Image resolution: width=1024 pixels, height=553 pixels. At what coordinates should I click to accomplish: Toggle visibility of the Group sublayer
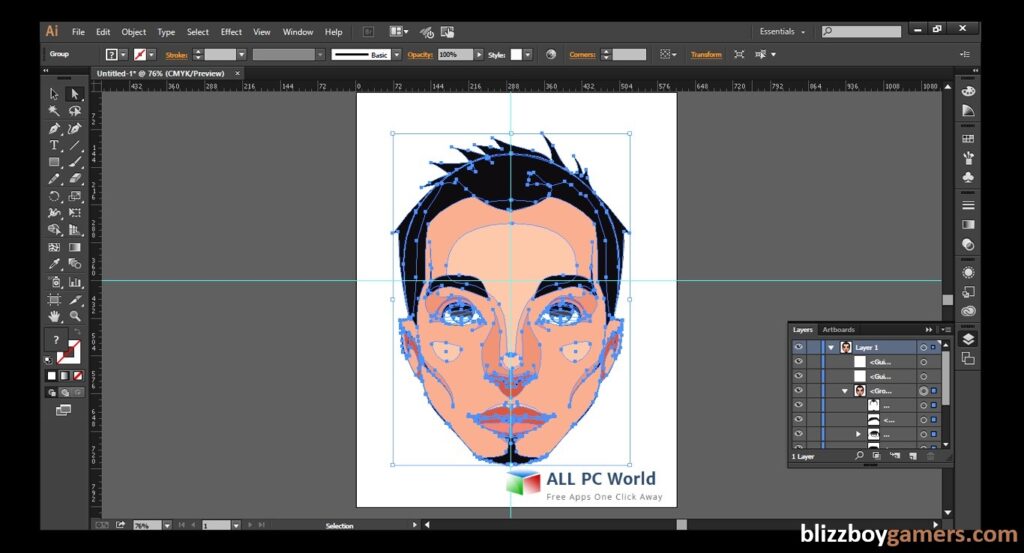pyautogui.click(x=798, y=390)
